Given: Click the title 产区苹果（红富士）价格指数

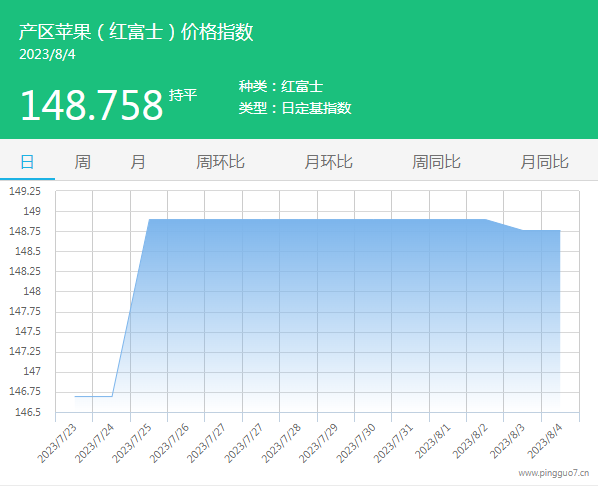Looking at the screenshot, I should pos(136,31).
